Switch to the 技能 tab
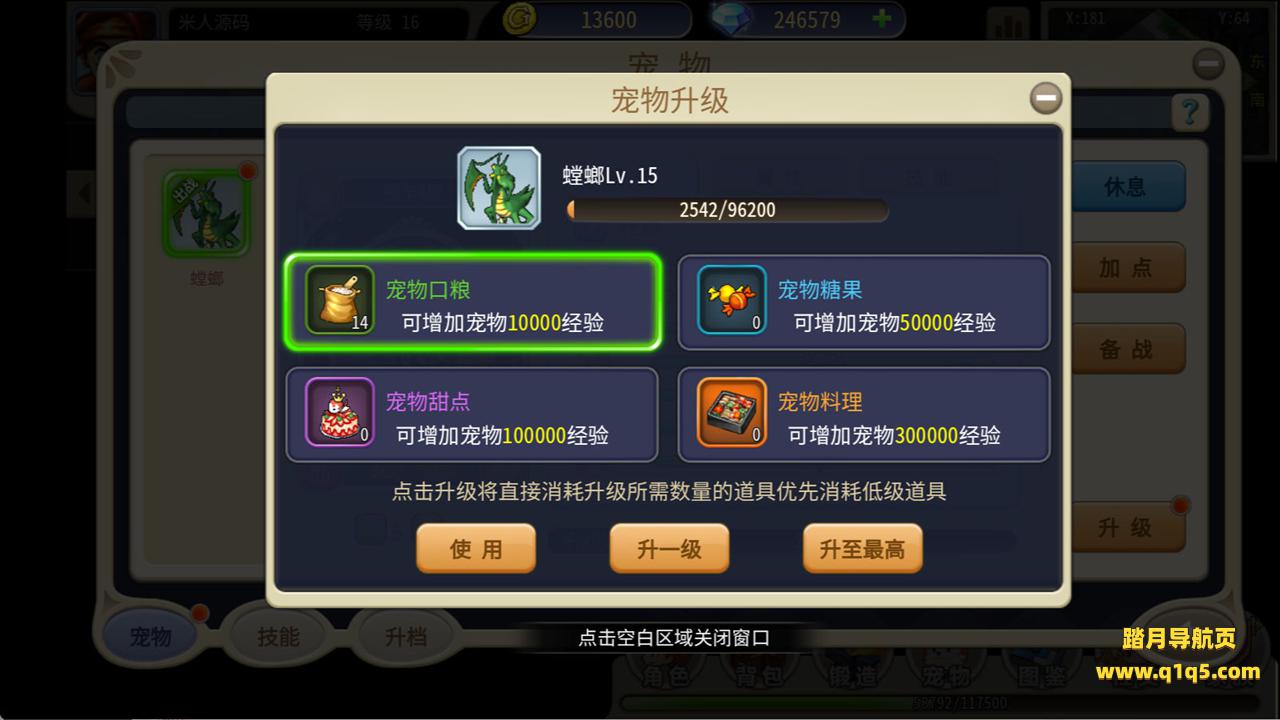The width and height of the screenshot is (1280, 720). coord(278,636)
